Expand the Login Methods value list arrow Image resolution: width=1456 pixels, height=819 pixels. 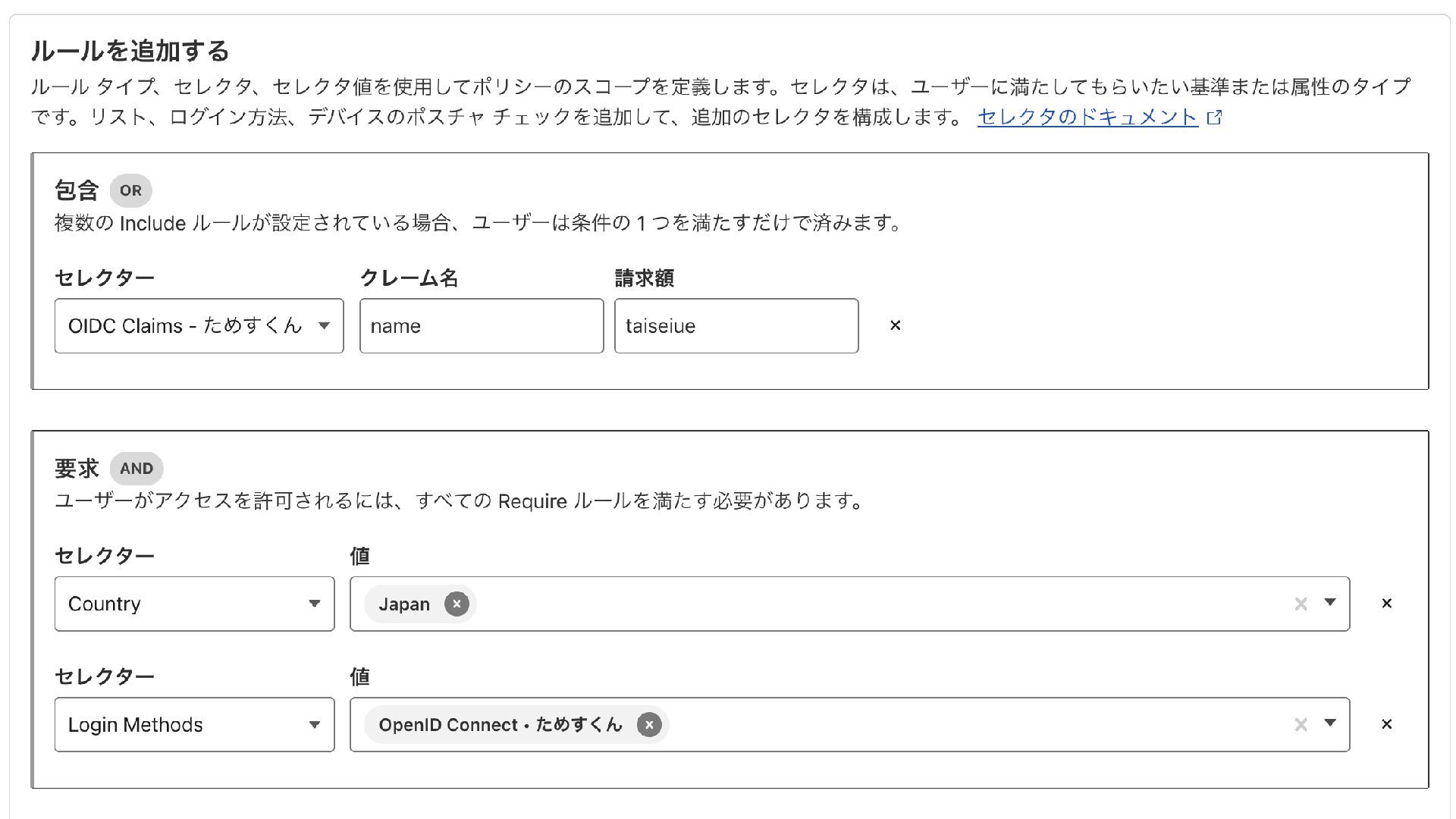(x=1330, y=723)
